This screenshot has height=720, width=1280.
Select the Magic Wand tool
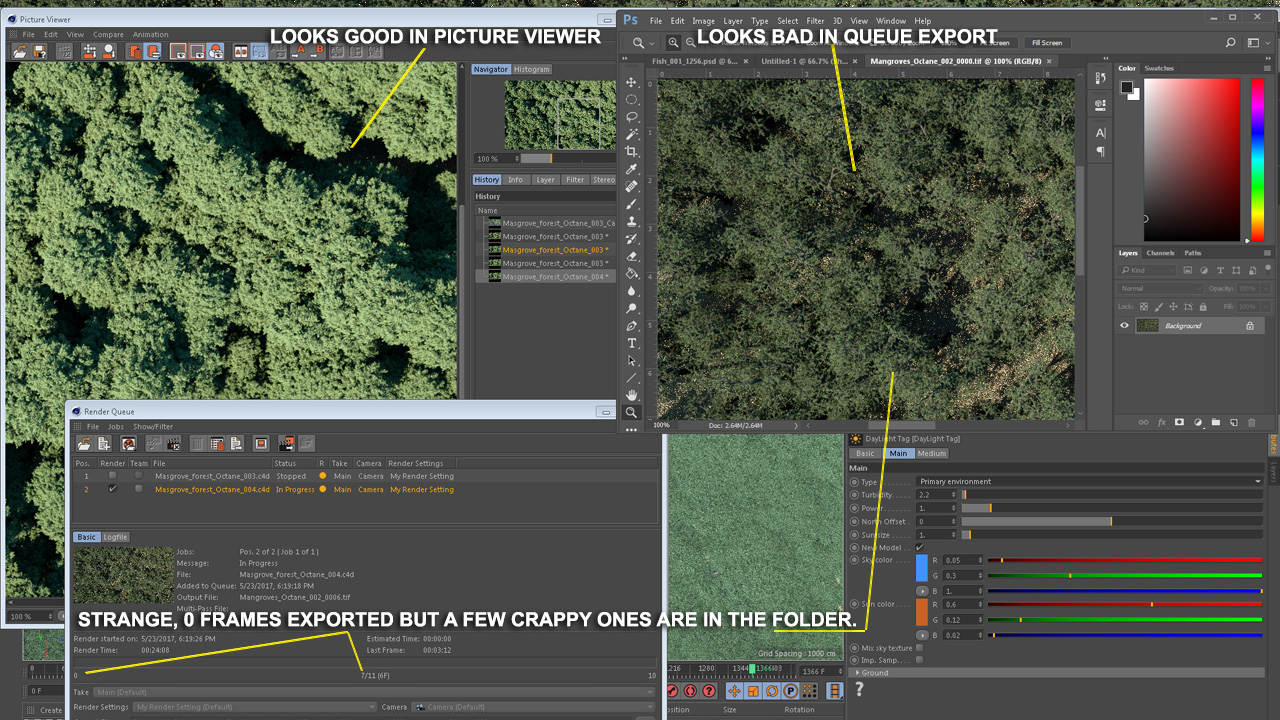[631, 134]
